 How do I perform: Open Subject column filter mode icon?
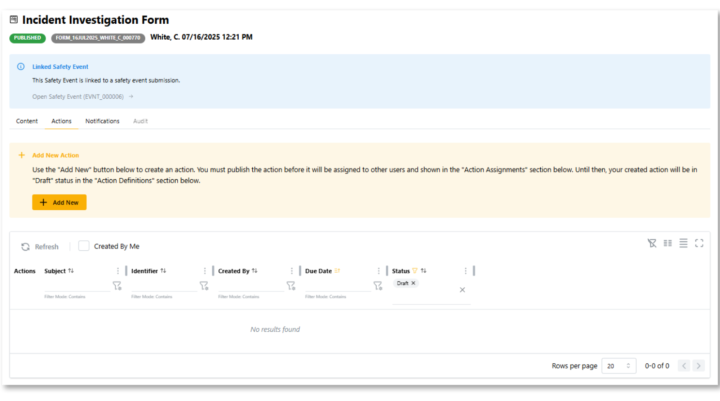(116, 285)
